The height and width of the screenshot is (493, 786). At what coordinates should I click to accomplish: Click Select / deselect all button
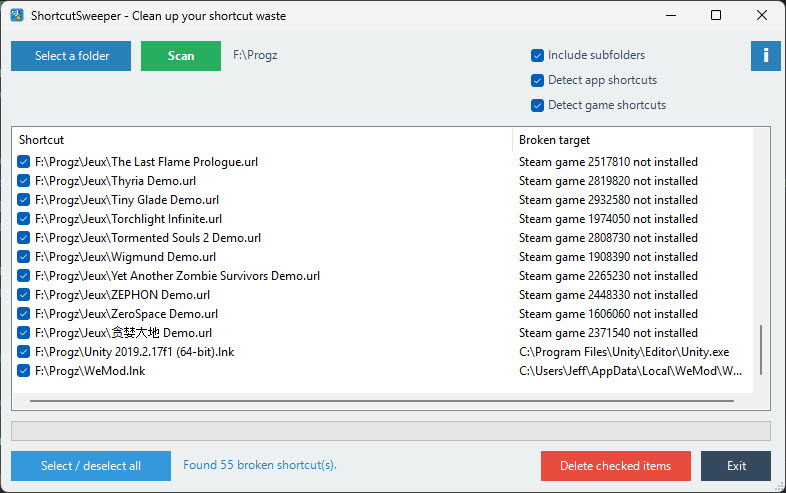pos(91,466)
